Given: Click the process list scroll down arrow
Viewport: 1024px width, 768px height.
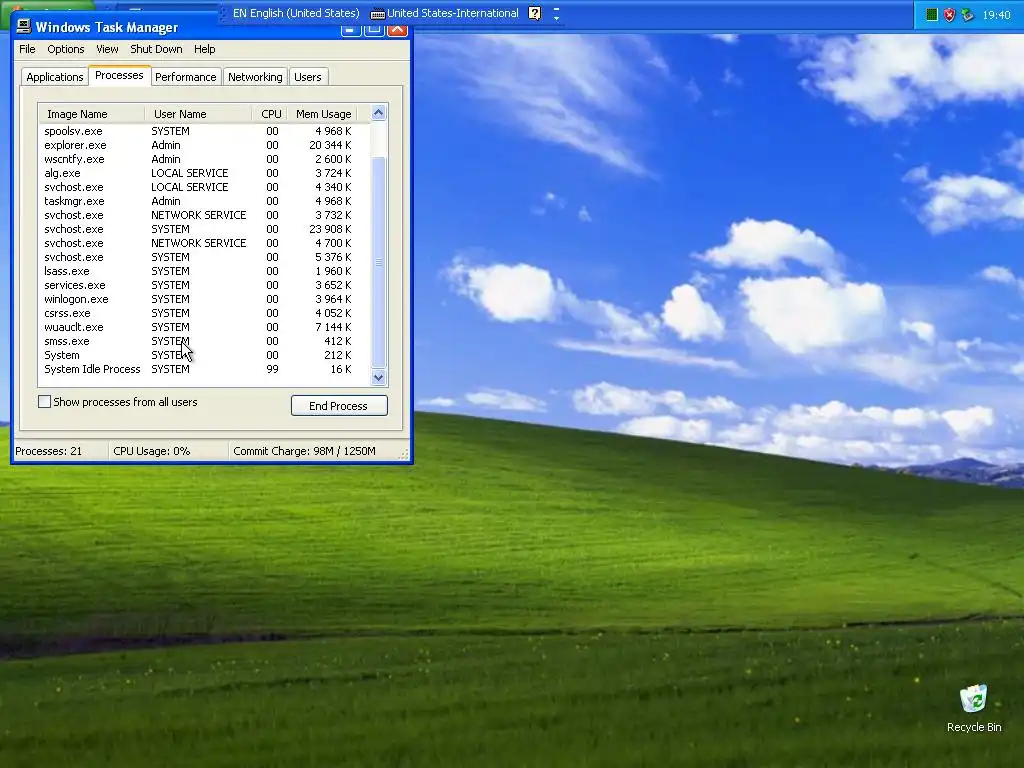Looking at the screenshot, I should coord(378,377).
